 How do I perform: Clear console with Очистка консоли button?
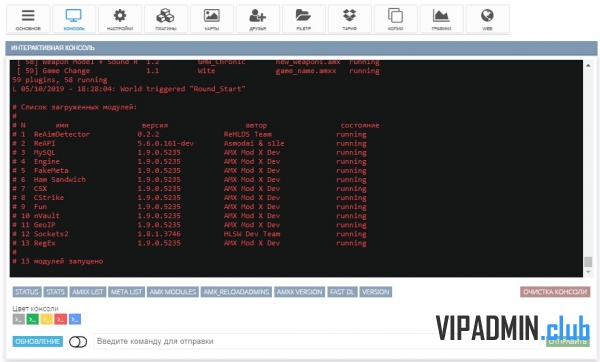click(x=555, y=292)
